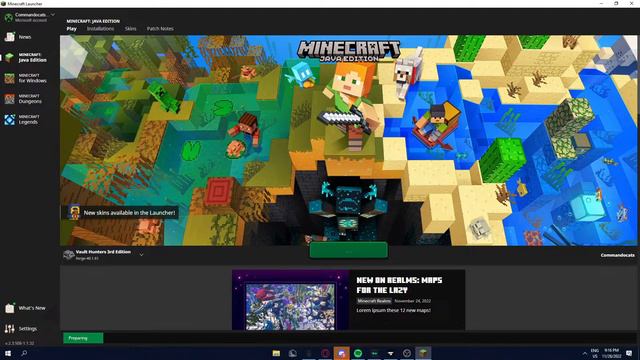The width and height of the screenshot is (640, 360).
Task: Click the green Play button
Action: [x=349, y=251]
